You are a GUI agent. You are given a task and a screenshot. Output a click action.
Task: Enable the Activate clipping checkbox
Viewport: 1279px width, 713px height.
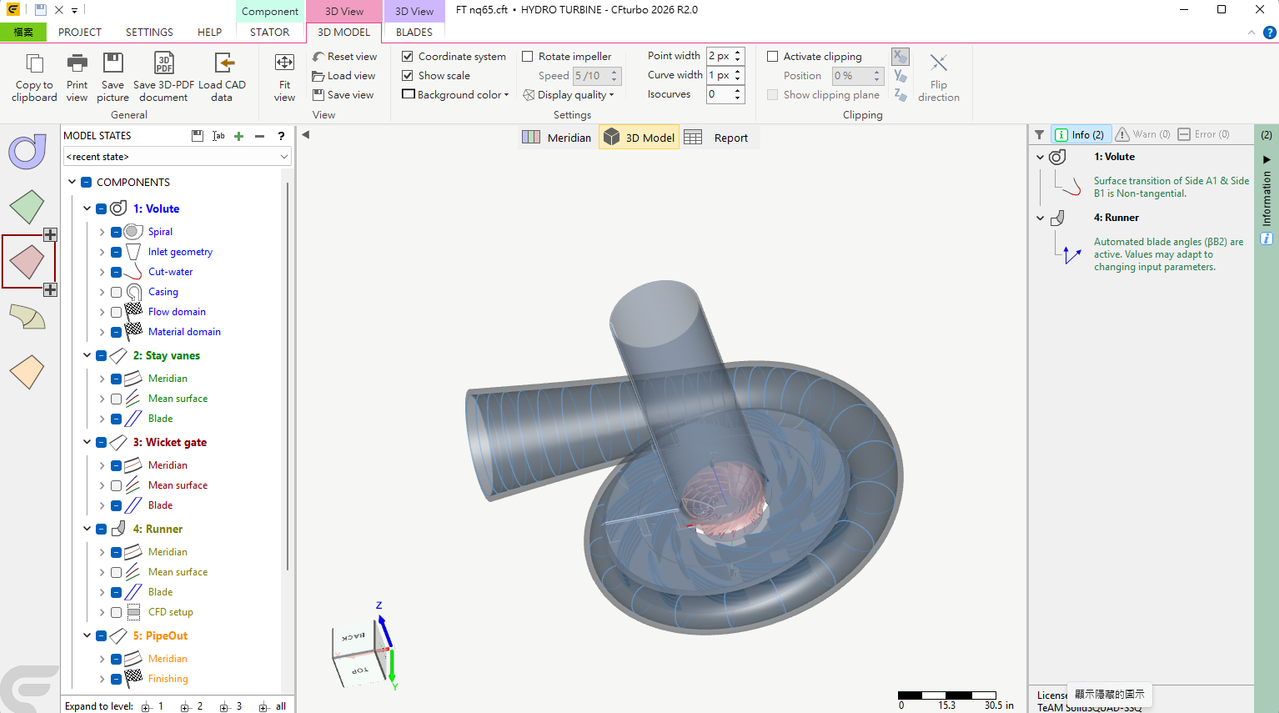(772, 57)
